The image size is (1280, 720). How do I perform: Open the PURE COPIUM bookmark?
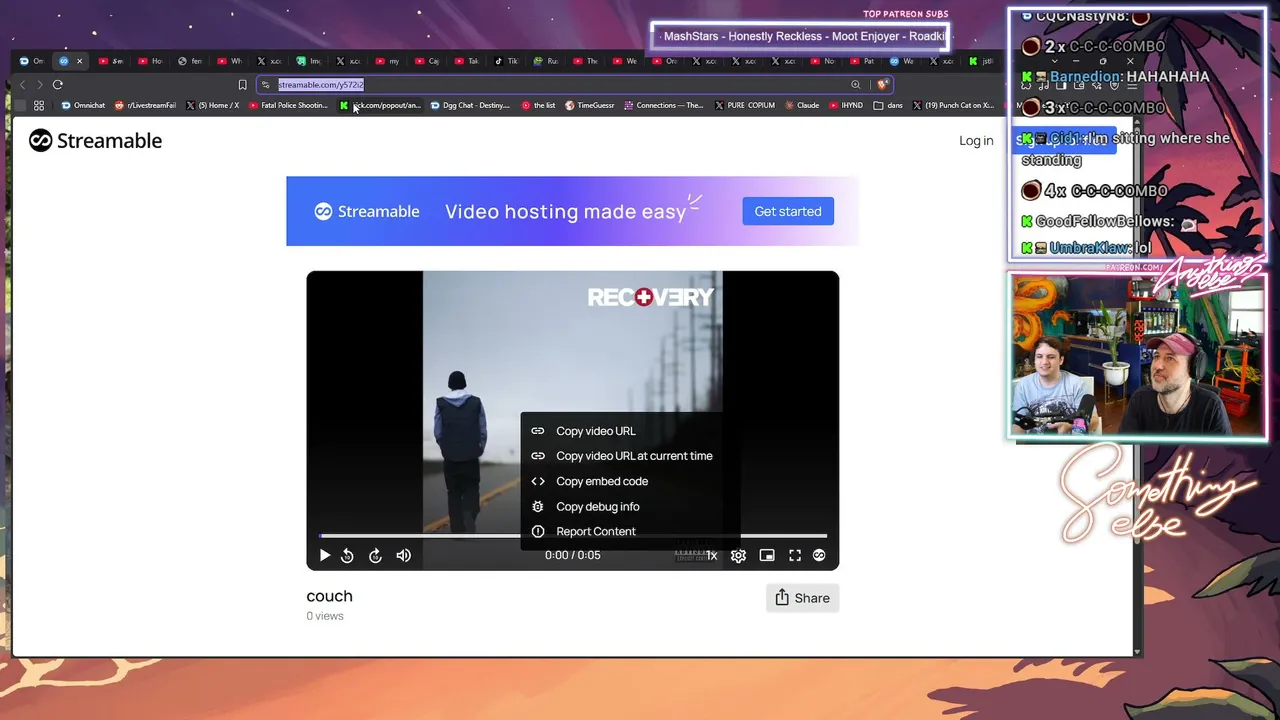[x=745, y=105]
